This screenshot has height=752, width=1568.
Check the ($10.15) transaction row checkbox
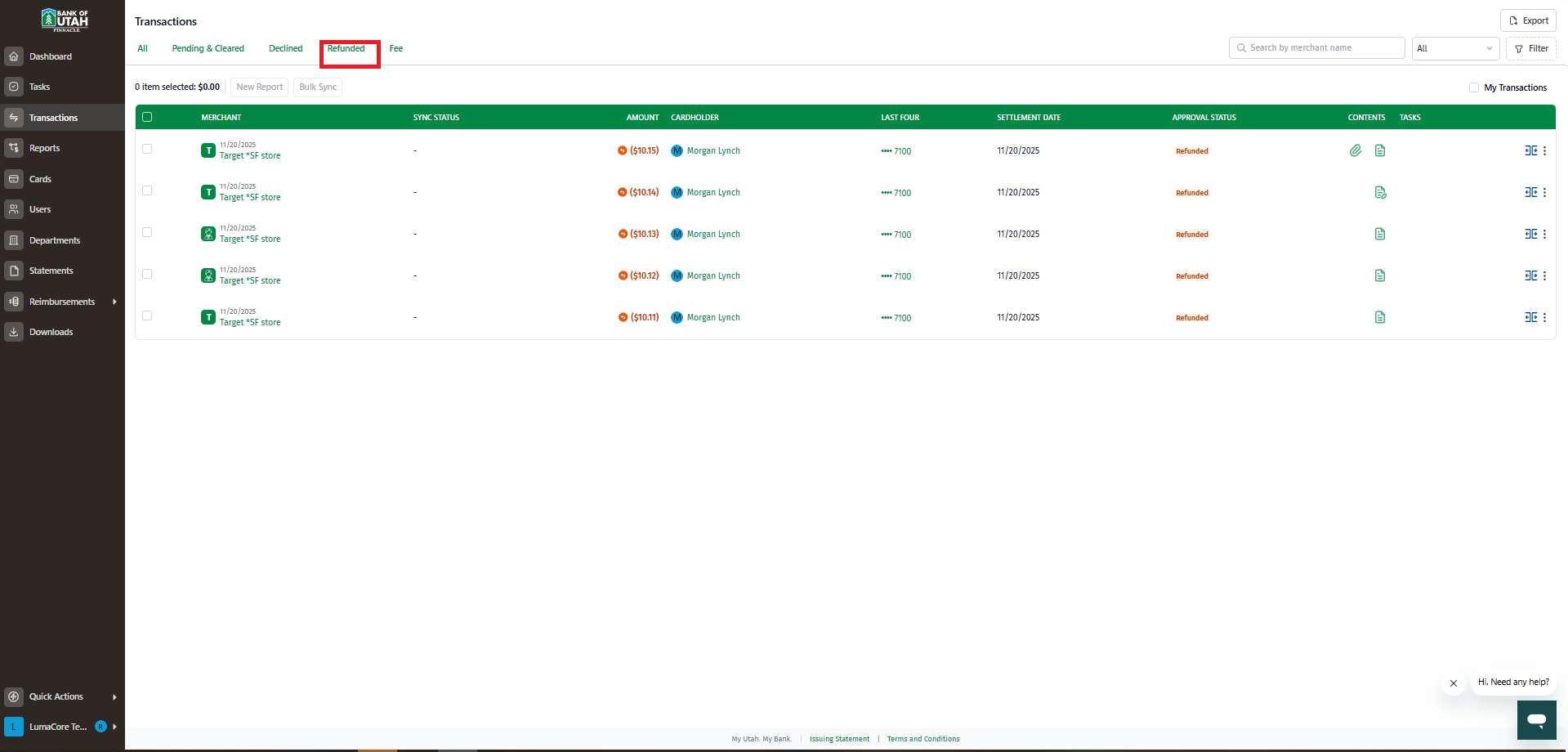(147, 149)
